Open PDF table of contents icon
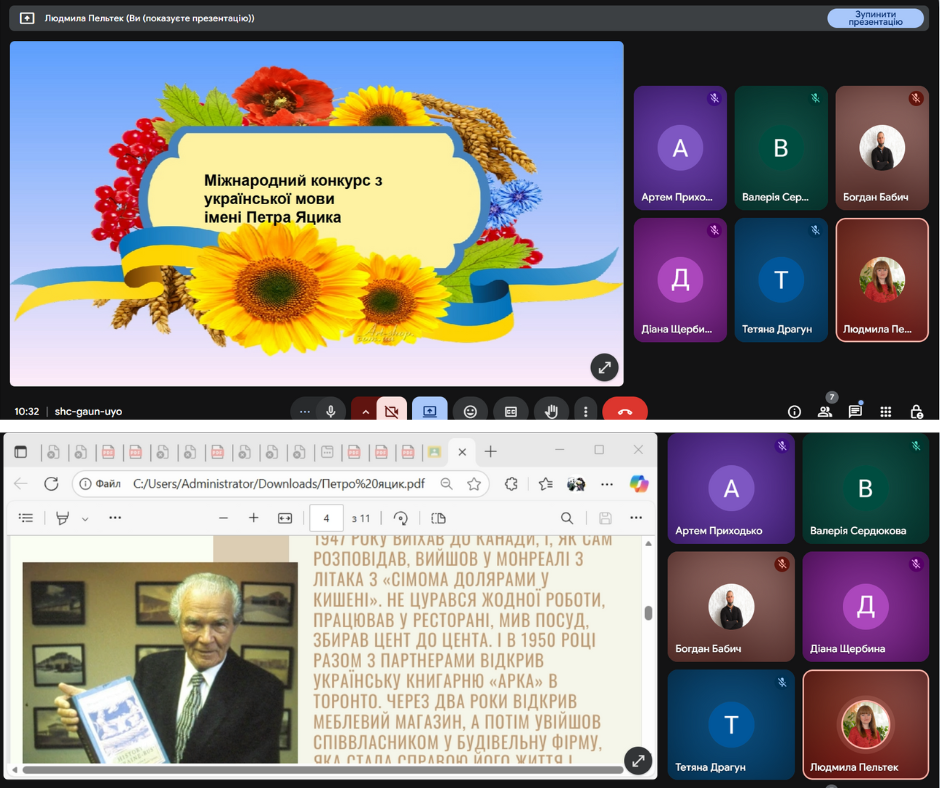Image resolution: width=940 pixels, height=788 pixels. (26, 518)
